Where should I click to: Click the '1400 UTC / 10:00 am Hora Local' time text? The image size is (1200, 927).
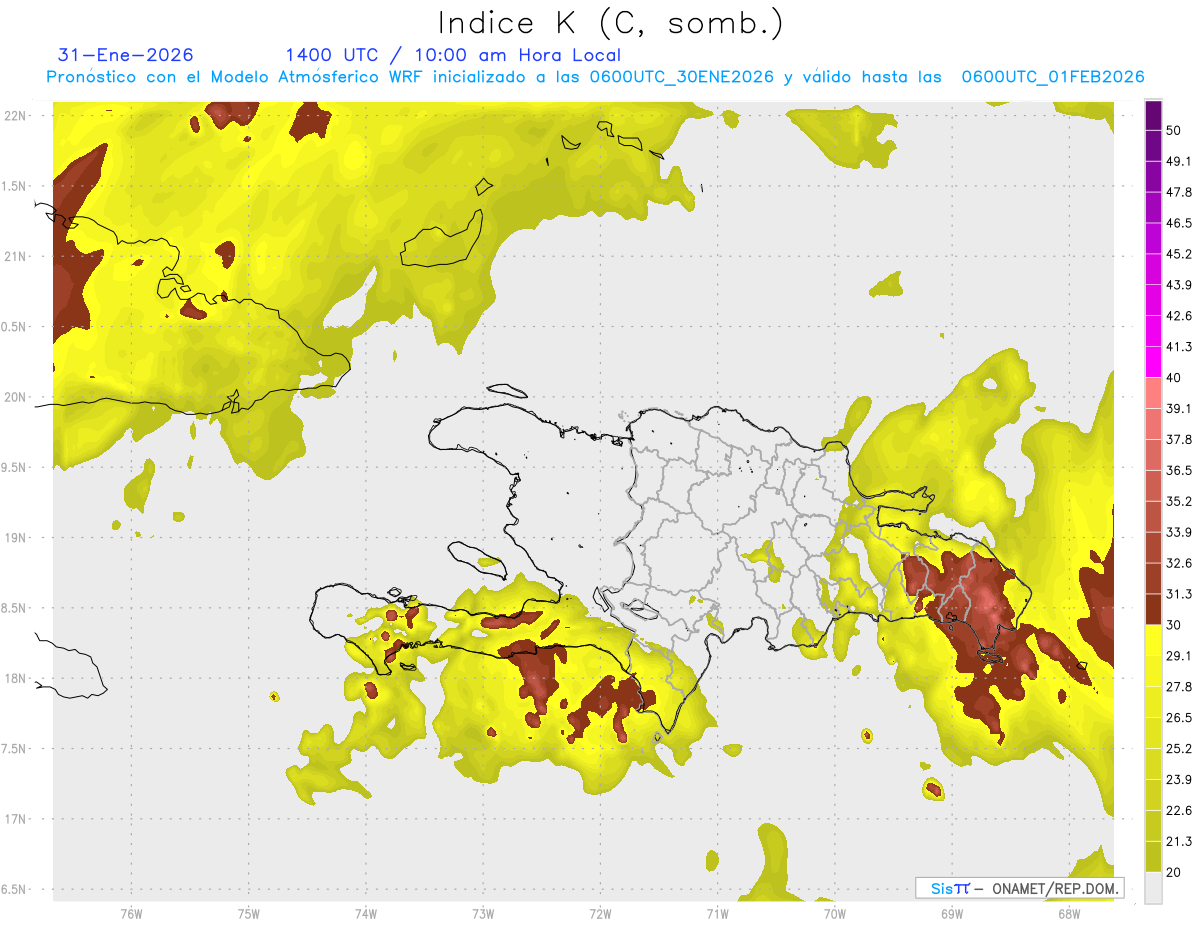[x=453, y=55]
